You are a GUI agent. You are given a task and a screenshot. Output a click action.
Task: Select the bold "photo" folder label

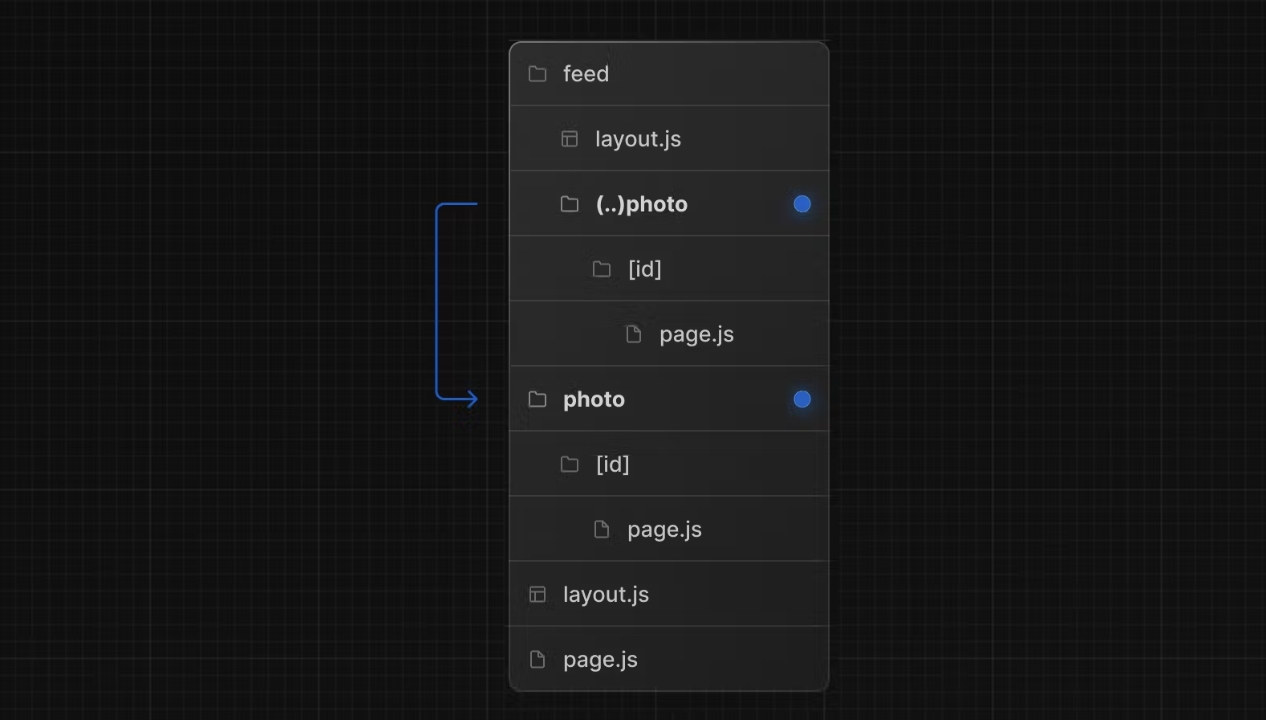tap(594, 399)
